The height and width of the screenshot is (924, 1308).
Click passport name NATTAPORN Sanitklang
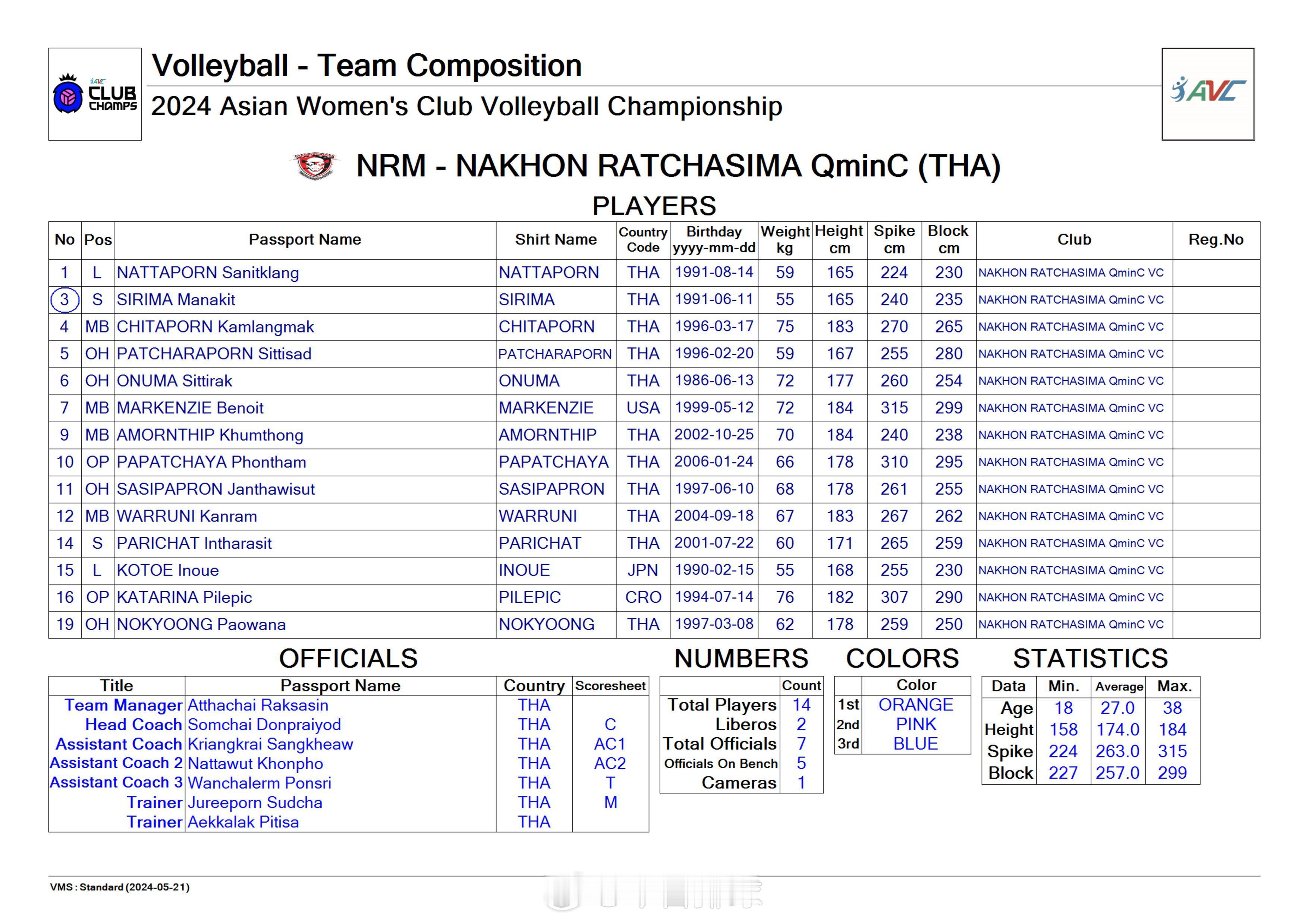pyautogui.click(x=208, y=273)
